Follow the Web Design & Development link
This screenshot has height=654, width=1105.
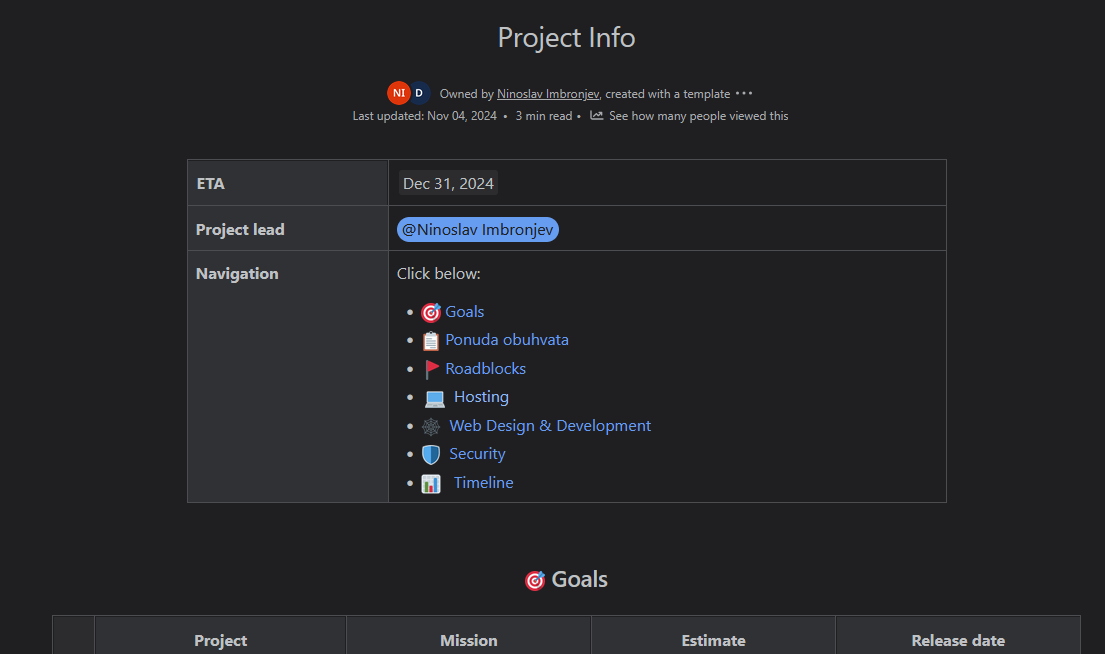click(x=550, y=426)
